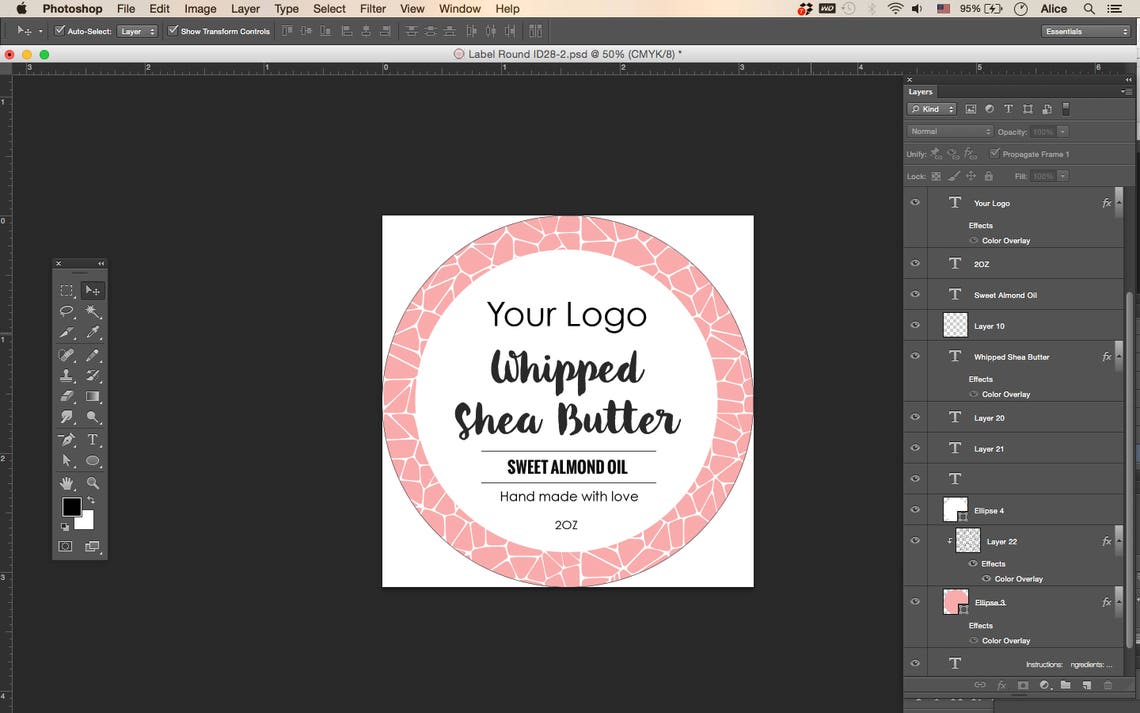Image resolution: width=1140 pixels, height=713 pixels.
Task: Lock transparent pixels for current layer
Action: (936, 176)
